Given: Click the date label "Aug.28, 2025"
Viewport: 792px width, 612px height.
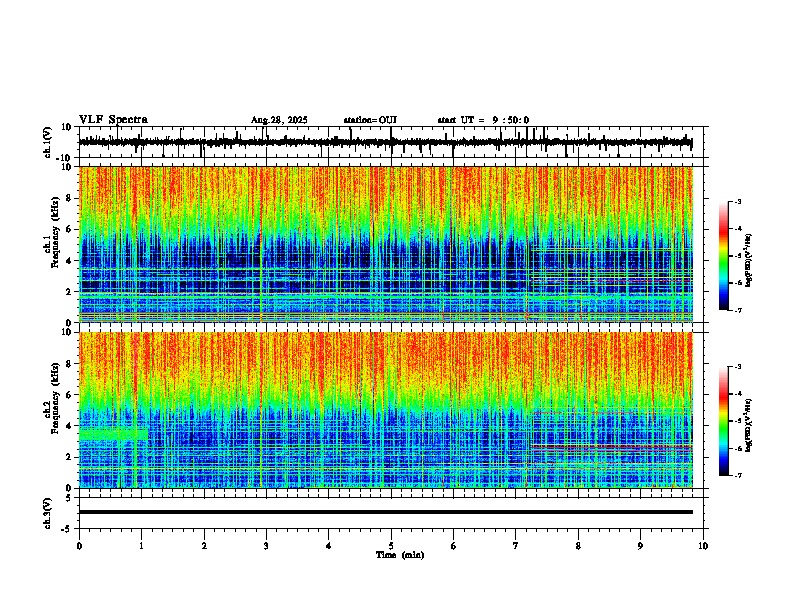Looking at the screenshot, I should pyautogui.click(x=279, y=120).
